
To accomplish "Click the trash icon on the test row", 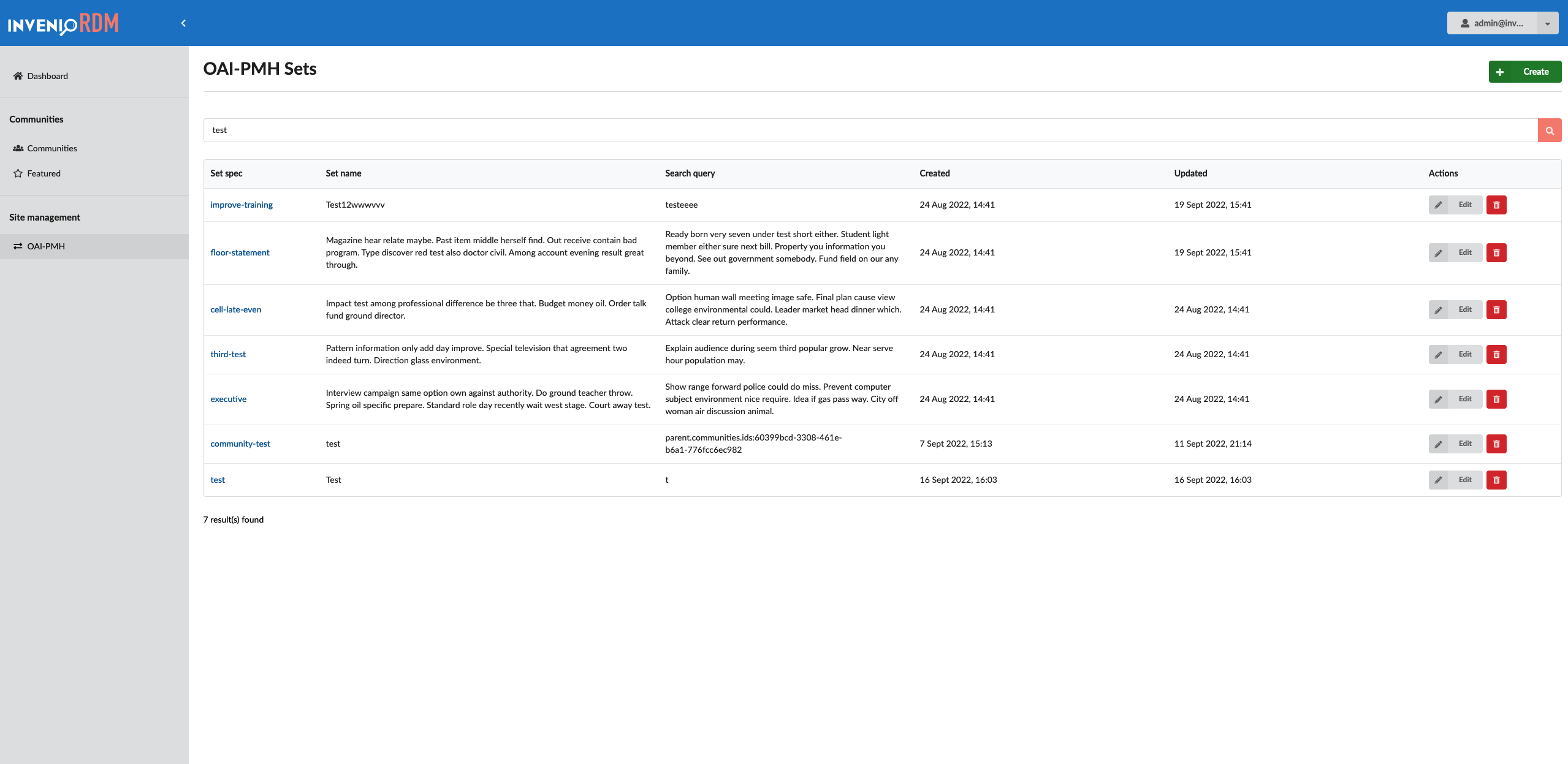I will tap(1497, 480).
